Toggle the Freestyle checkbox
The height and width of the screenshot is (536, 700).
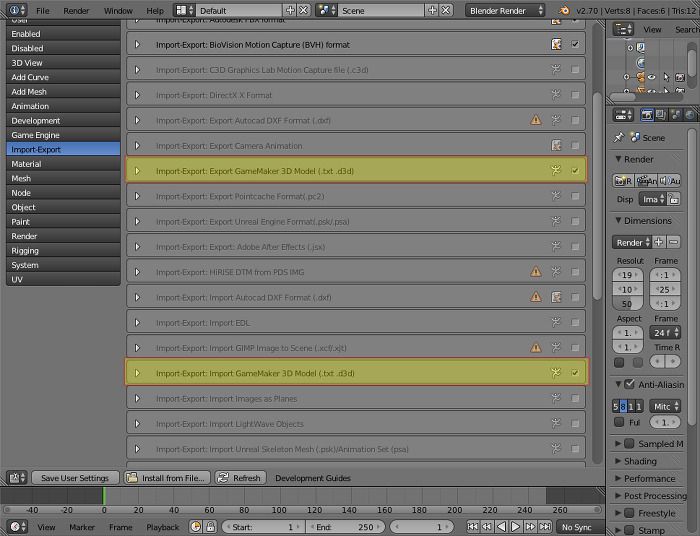pos(629,513)
